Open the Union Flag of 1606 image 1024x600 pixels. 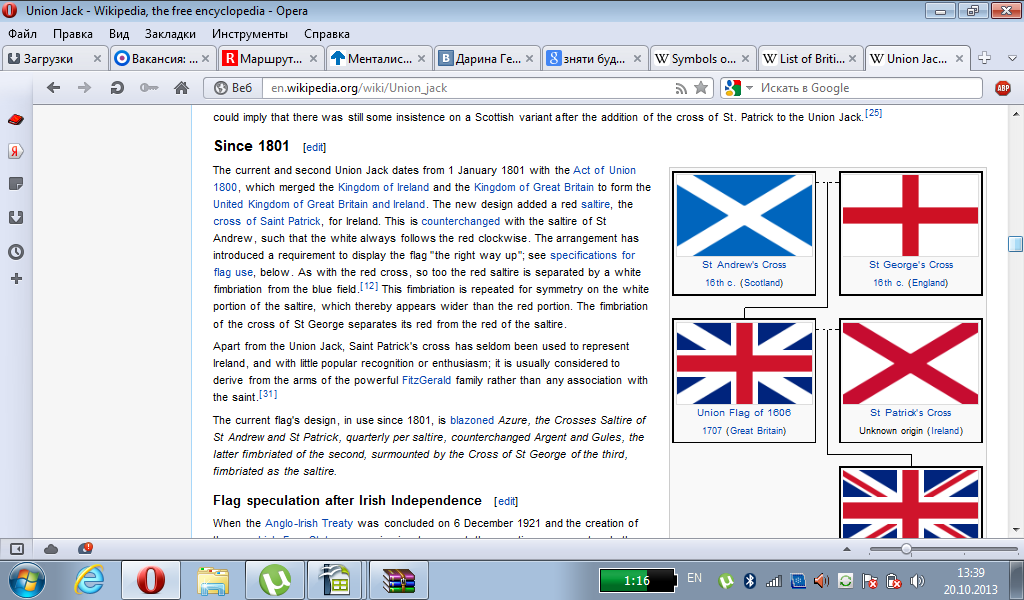pos(744,364)
